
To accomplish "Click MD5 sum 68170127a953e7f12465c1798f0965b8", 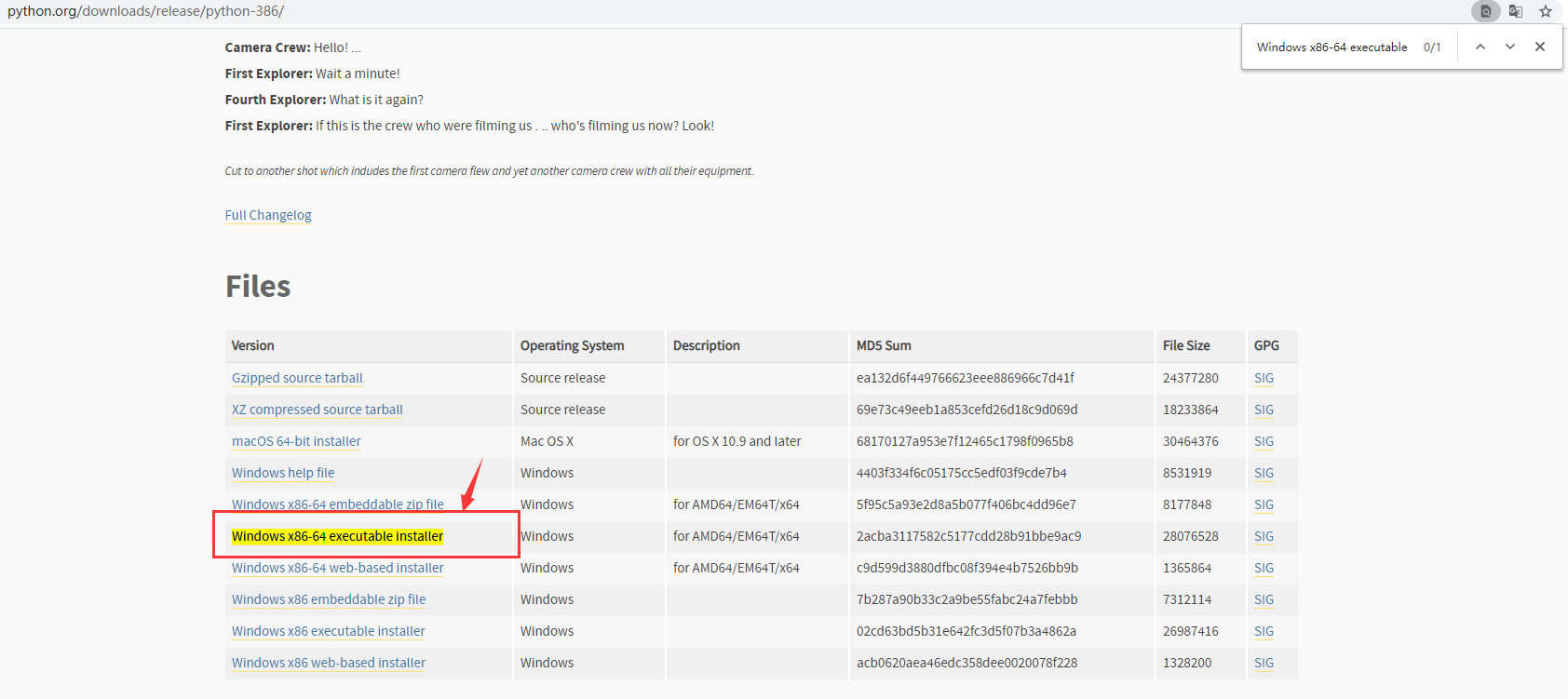I will coord(965,441).
